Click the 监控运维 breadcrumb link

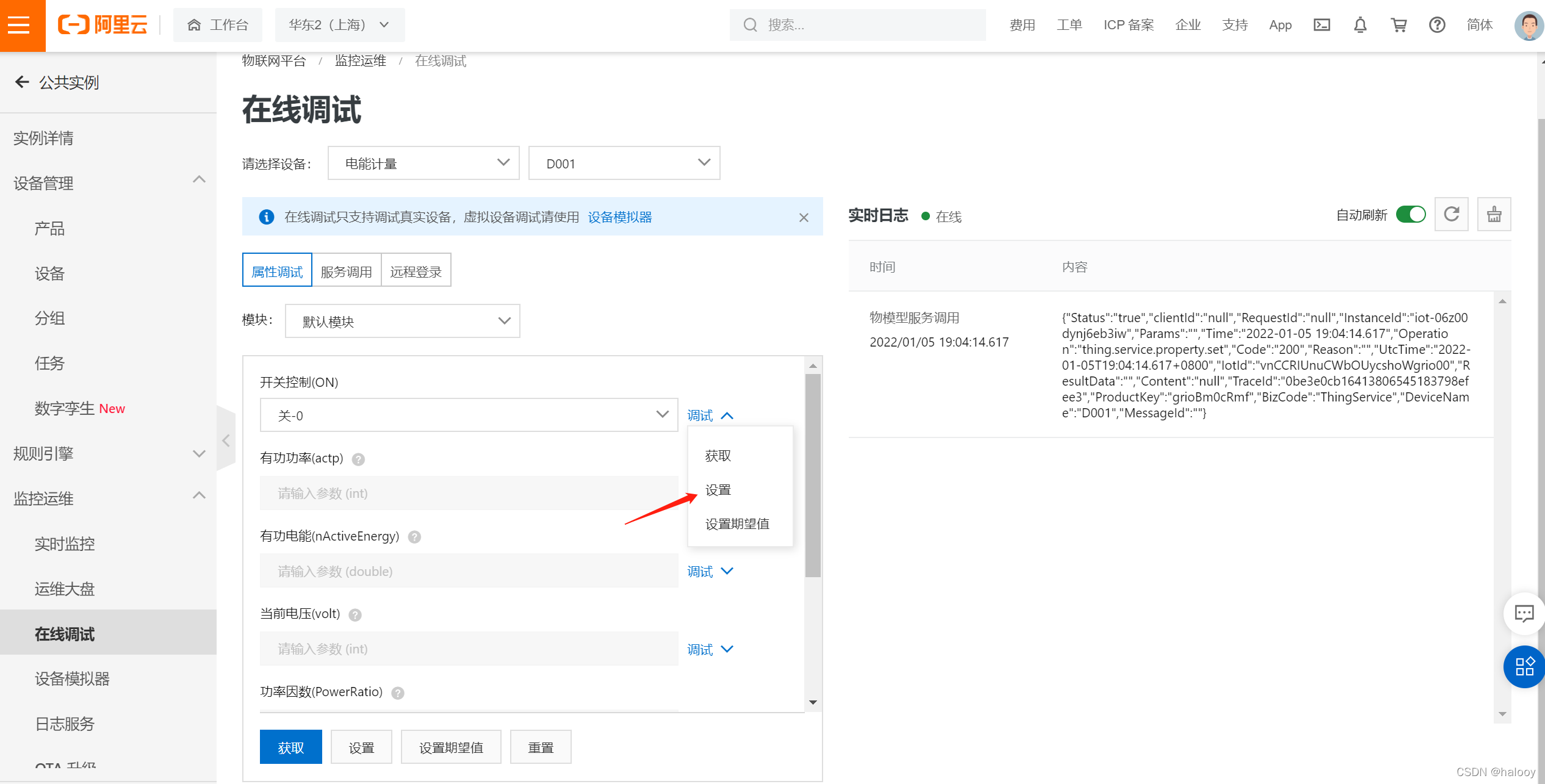click(x=360, y=61)
